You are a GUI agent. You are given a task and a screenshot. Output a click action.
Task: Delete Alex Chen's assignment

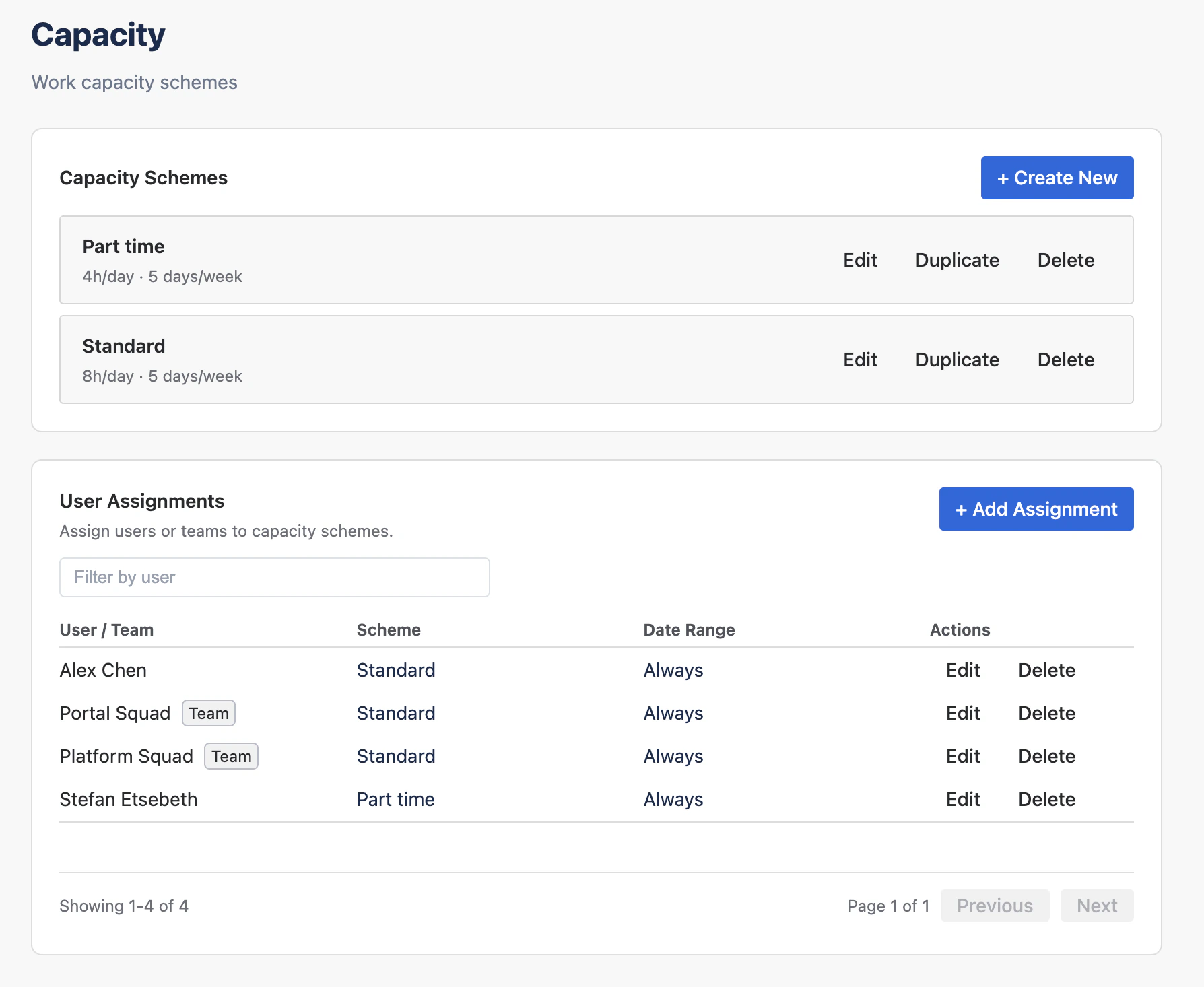(1046, 670)
